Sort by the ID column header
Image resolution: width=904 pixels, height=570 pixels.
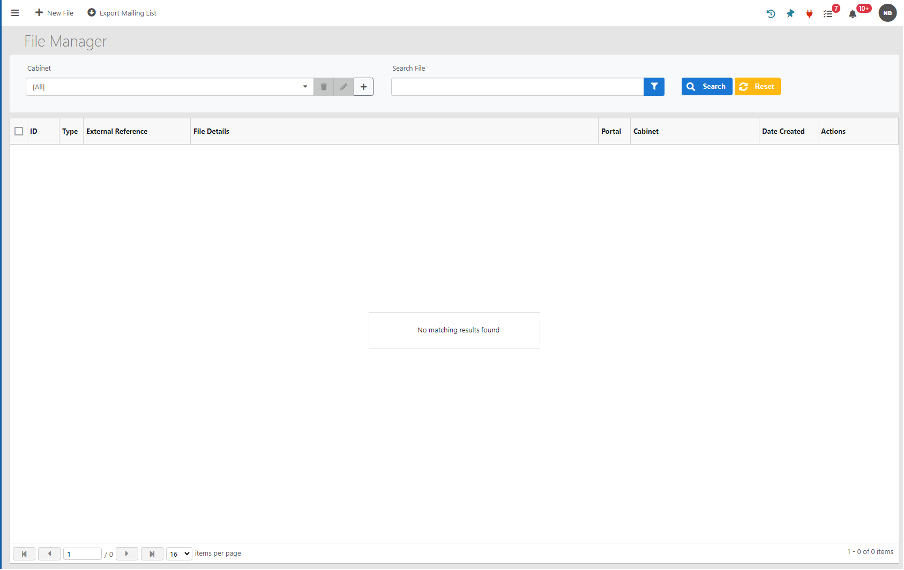(x=33, y=131)
